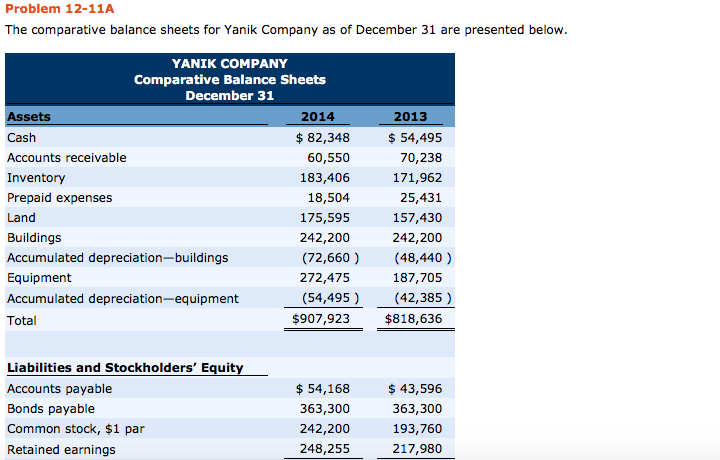Select the Assets section header
The image size is (720, 460).
point(29,117)
